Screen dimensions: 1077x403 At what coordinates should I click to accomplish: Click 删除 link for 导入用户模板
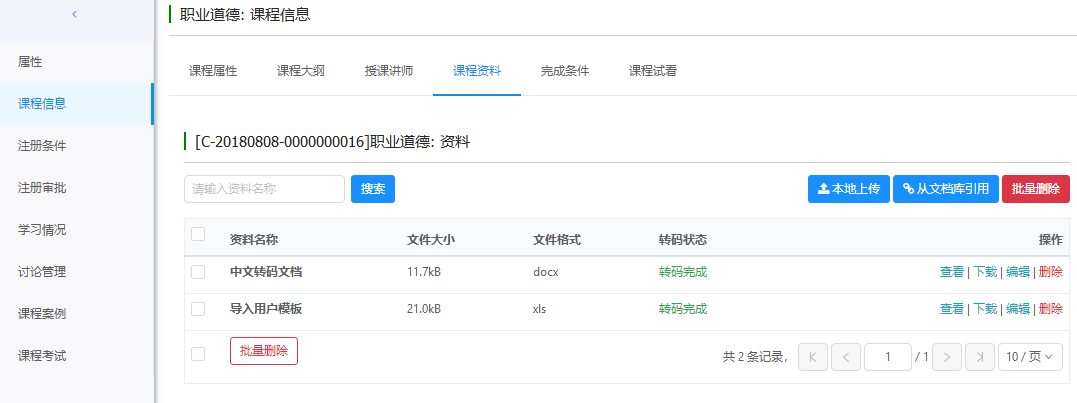click(x=1051, y=309)
